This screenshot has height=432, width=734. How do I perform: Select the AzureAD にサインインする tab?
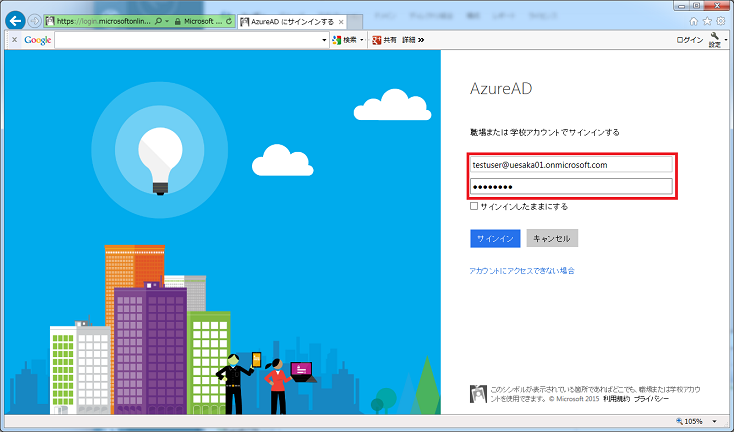292,22
